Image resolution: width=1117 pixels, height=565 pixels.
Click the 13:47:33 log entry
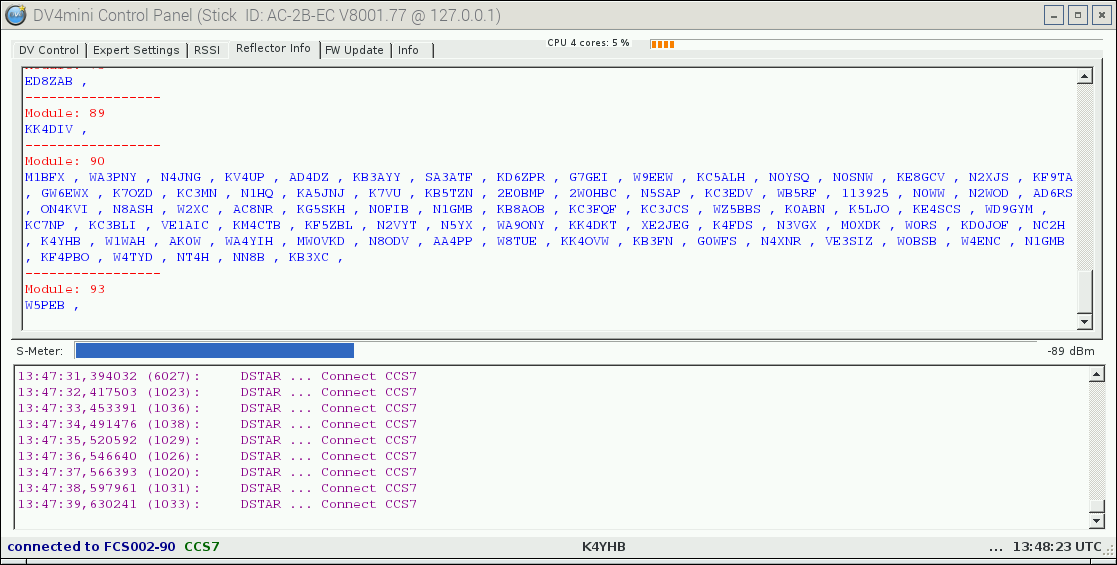click(x=217, y=408)
